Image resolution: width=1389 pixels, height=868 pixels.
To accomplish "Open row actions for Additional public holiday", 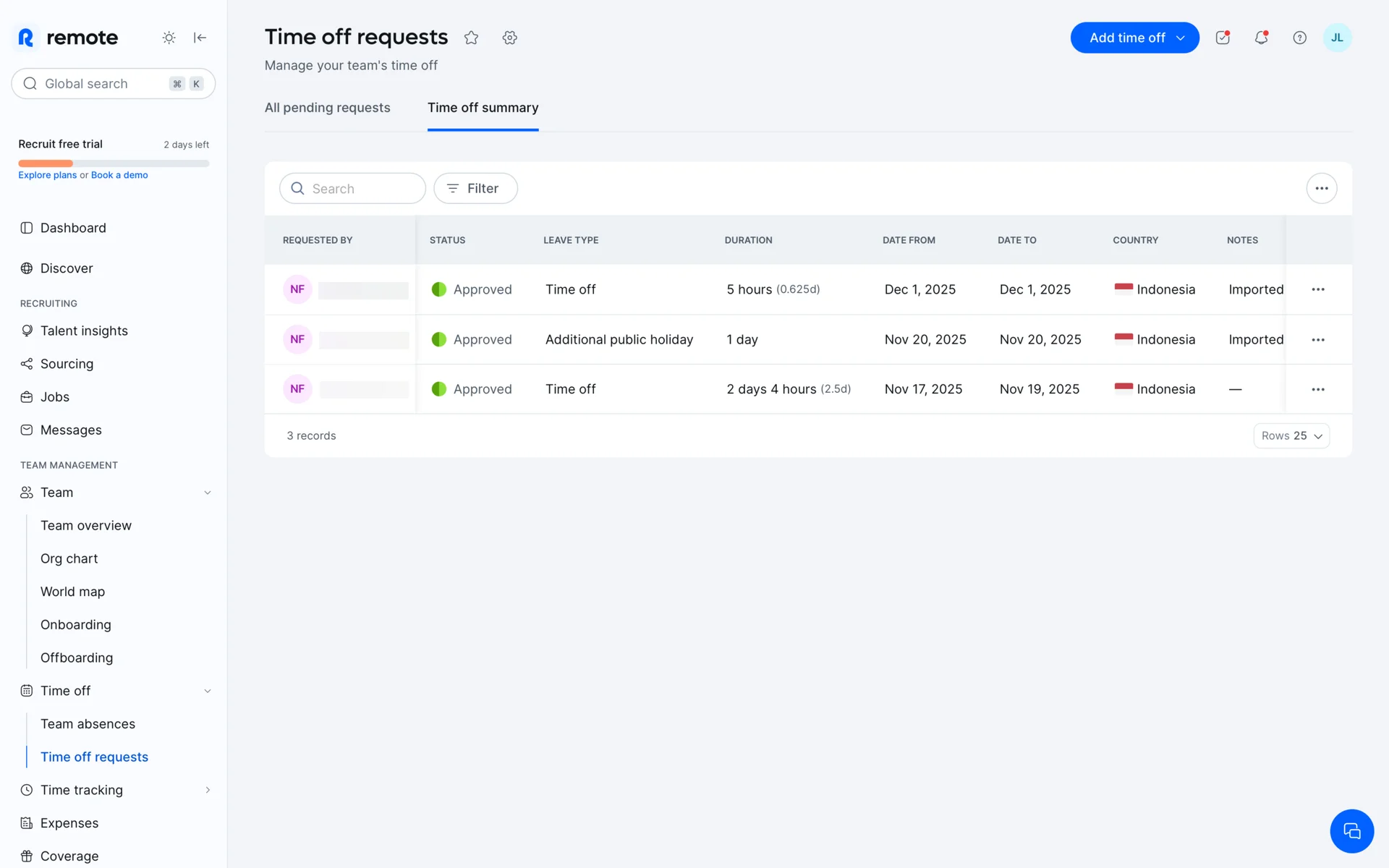I will click(1317, 339).
